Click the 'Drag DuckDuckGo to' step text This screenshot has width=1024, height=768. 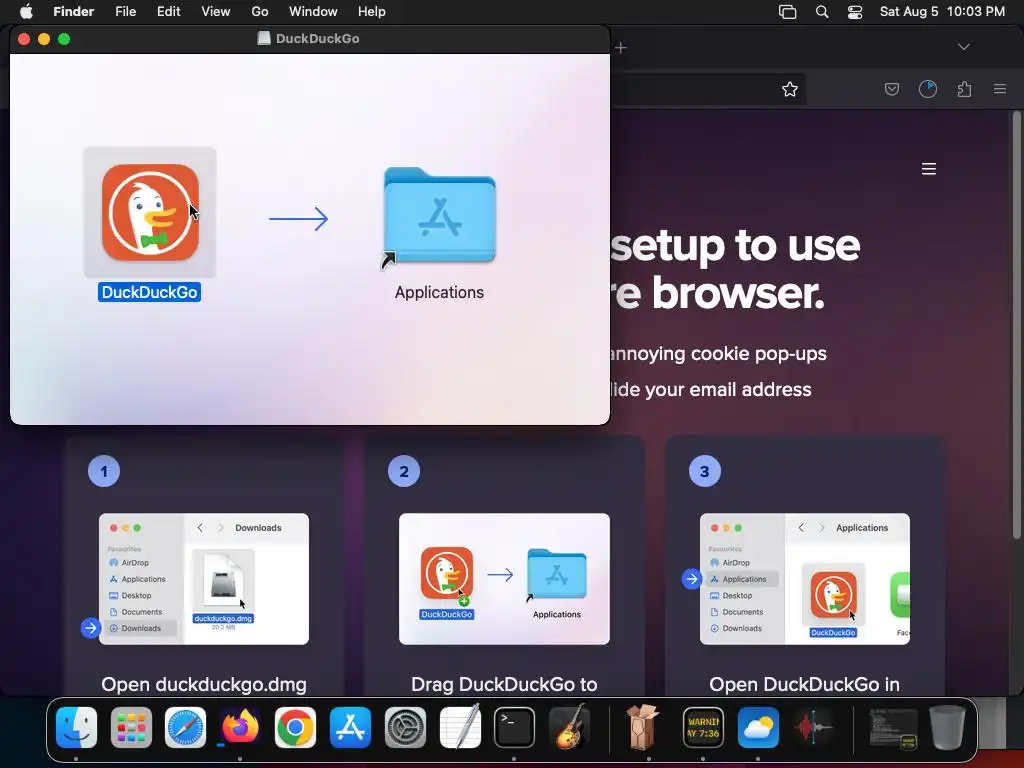click(x=504, y=684)
